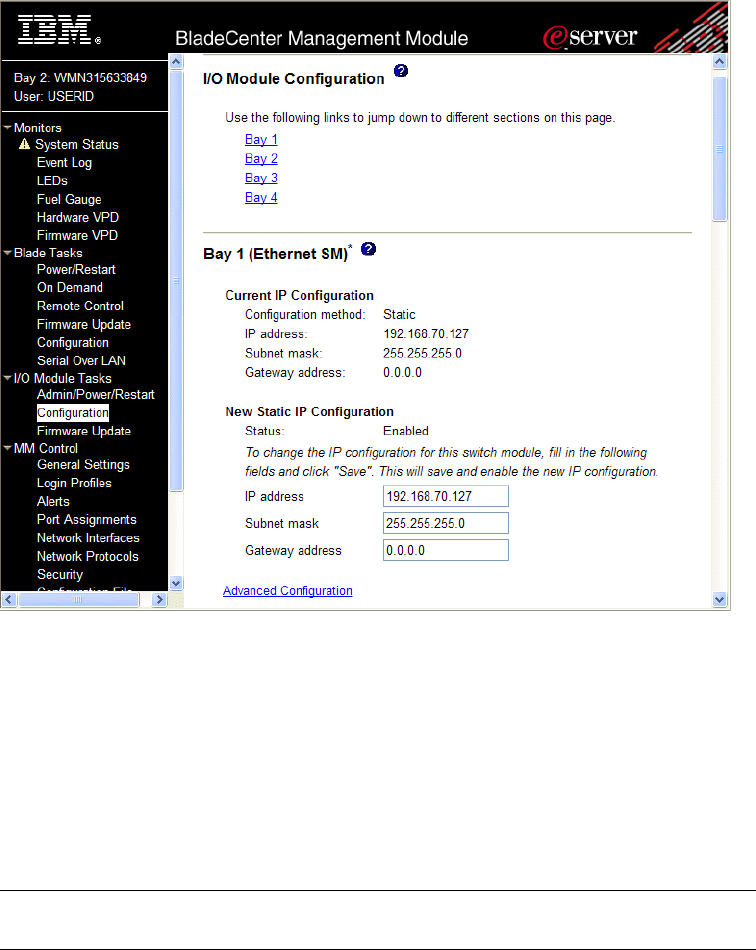Image resolution: width=756 pixels, height=950 pixels.
Task: Open Network Interfaces page
Action: click(x=88, y=537)
